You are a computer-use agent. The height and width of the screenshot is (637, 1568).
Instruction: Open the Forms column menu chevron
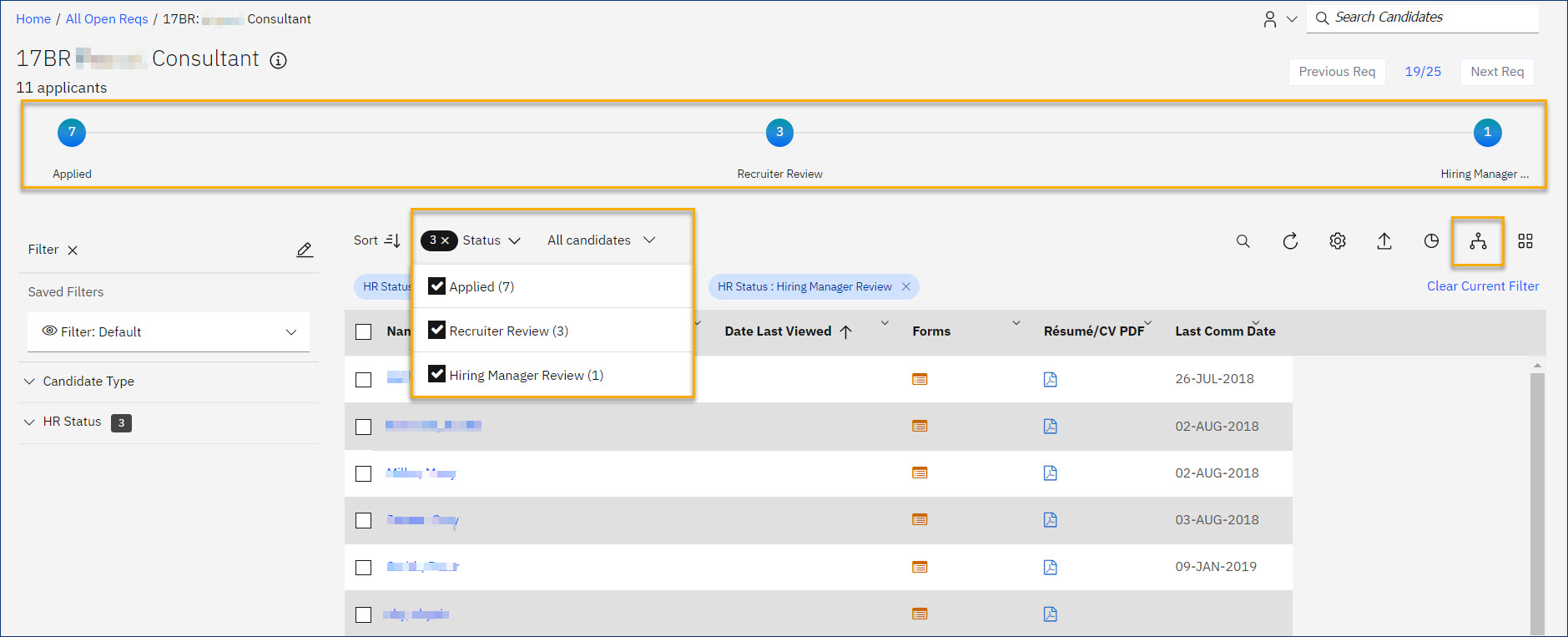click(x=1016, y=323)
